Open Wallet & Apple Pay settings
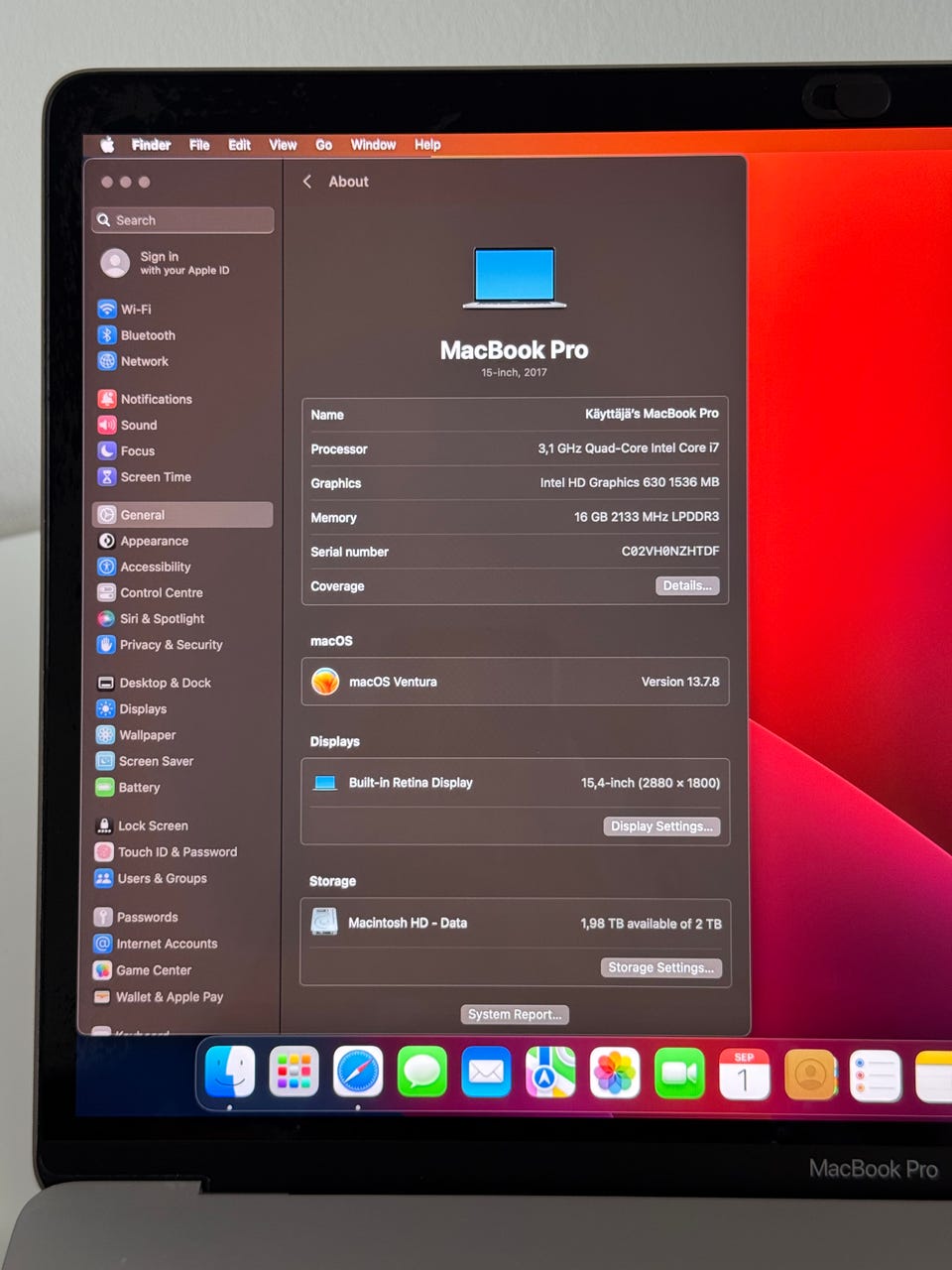The width and height of the screenshot is (952, 1270). 158,997
